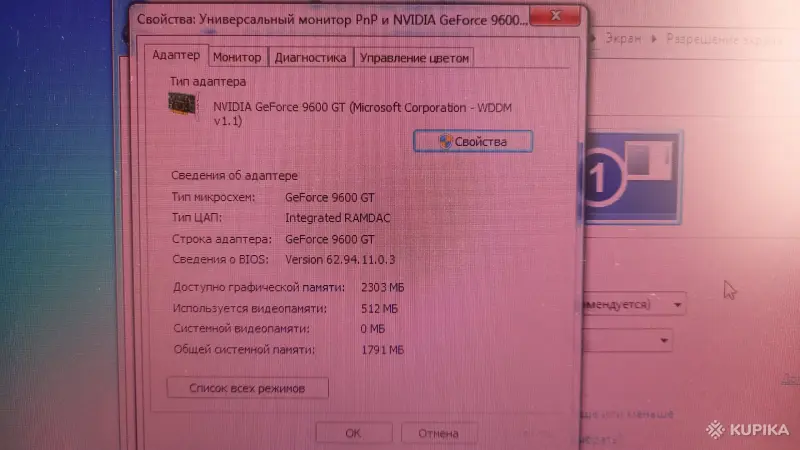
Task: Select monitor 1 thumbnail in background window
Action: point(632,177)
